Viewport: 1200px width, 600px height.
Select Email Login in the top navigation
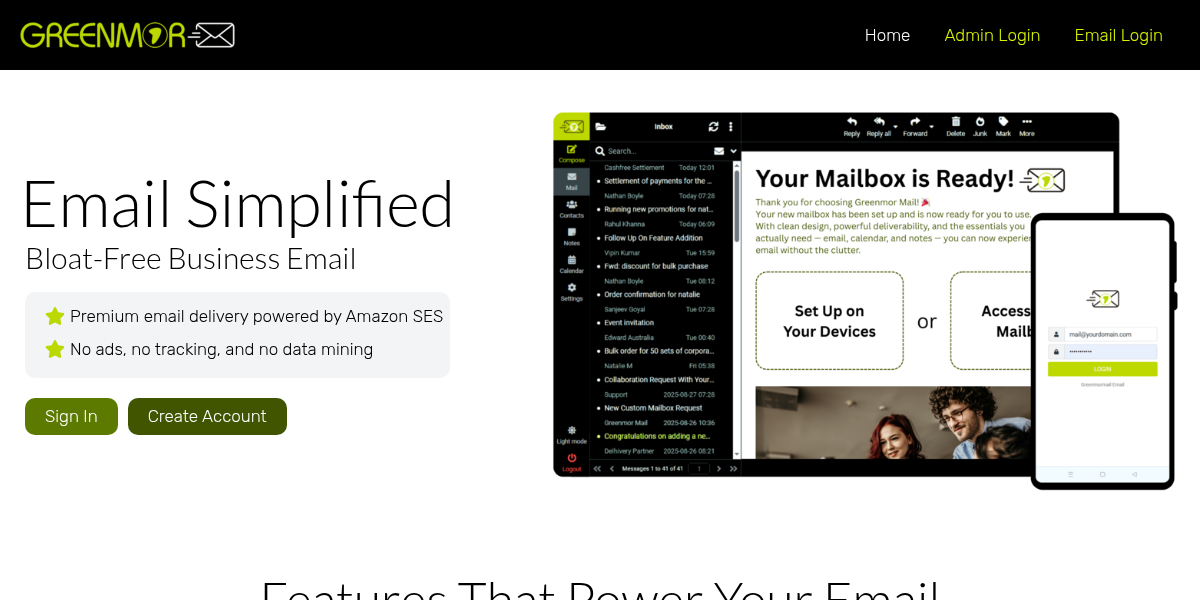point(1118,35)
